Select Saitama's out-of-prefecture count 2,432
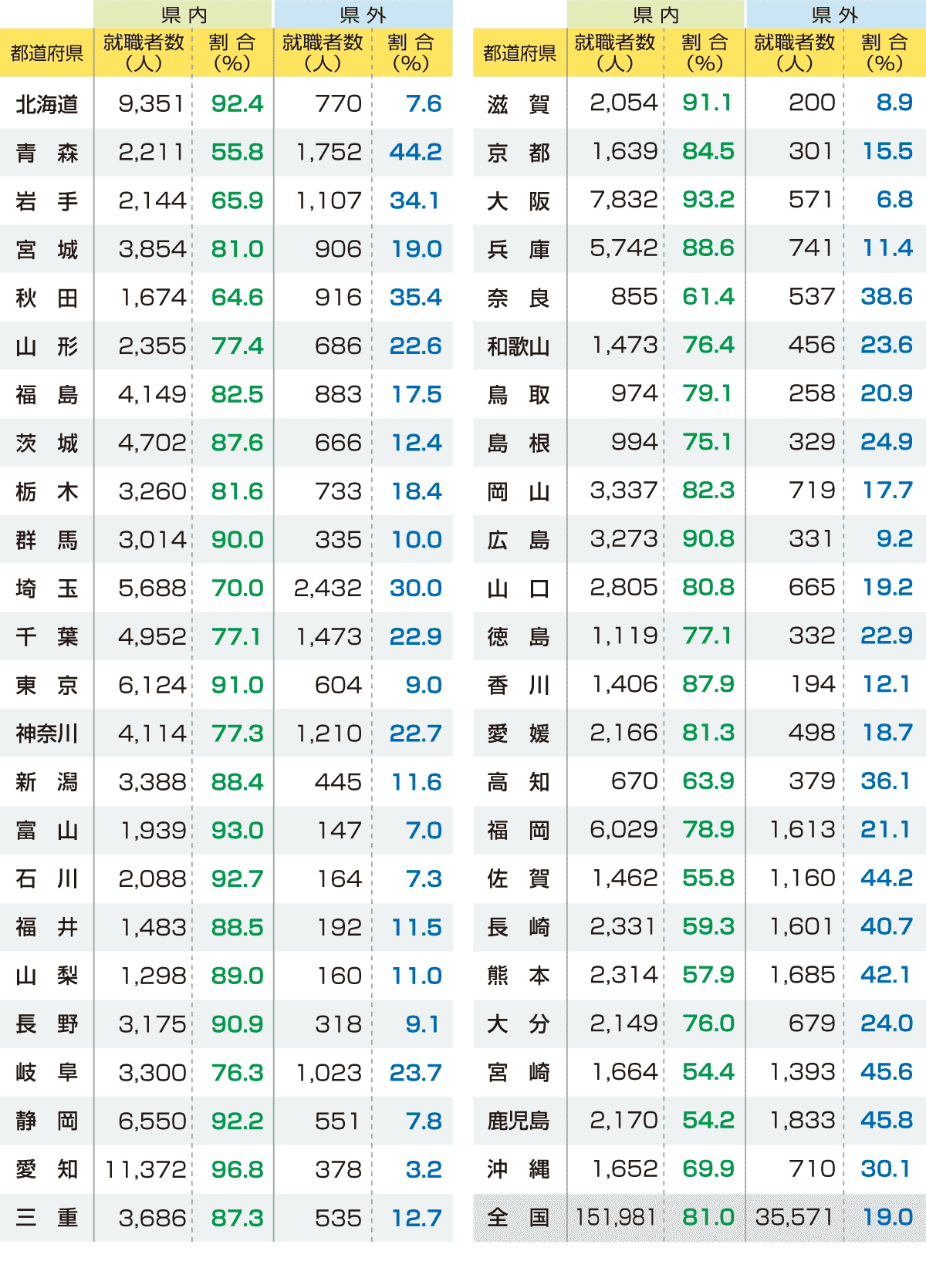The image size is (926, 1288). pyautogui.click(x=328, y=588)
